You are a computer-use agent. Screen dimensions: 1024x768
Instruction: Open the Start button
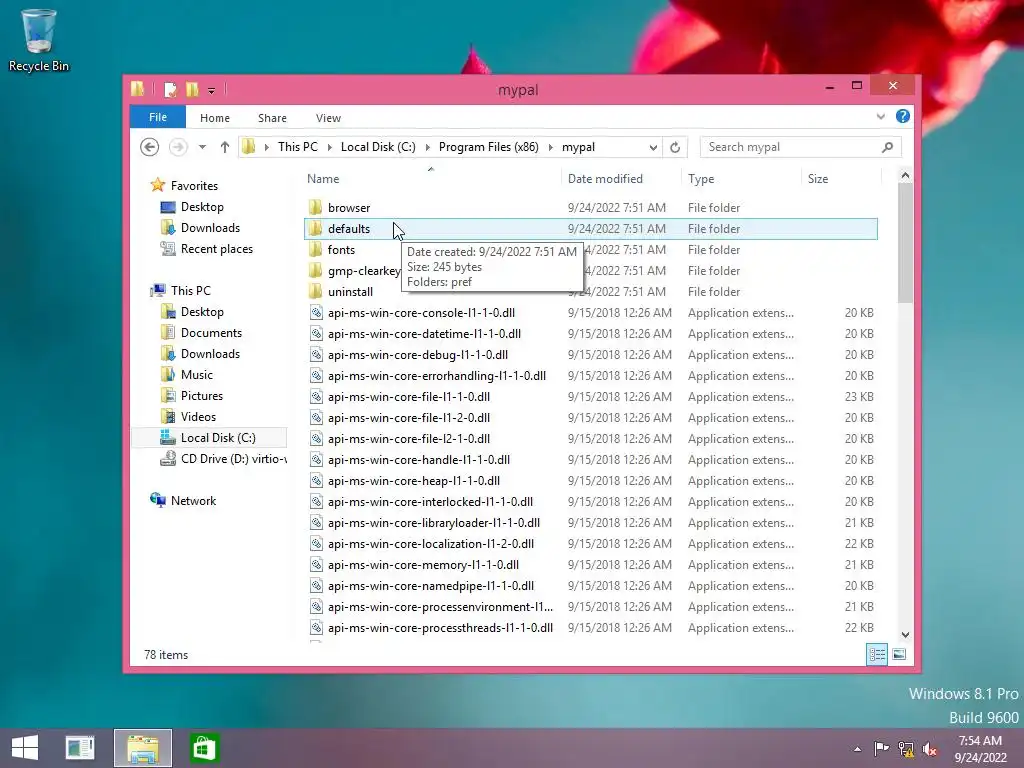pyautogui.click(x=25, y=748)
